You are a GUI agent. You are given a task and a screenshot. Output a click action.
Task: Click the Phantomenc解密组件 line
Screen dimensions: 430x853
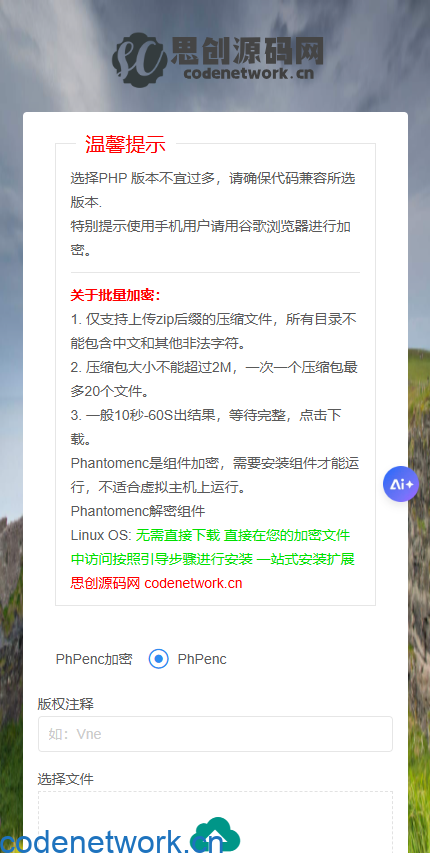click(x=138, y=512)
